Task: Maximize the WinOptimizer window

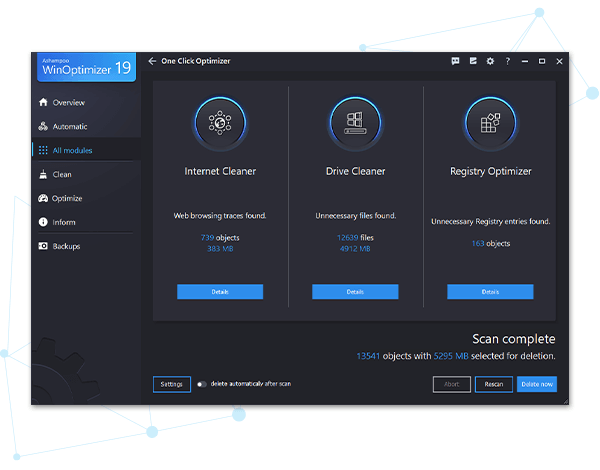Action: point(542,61)
